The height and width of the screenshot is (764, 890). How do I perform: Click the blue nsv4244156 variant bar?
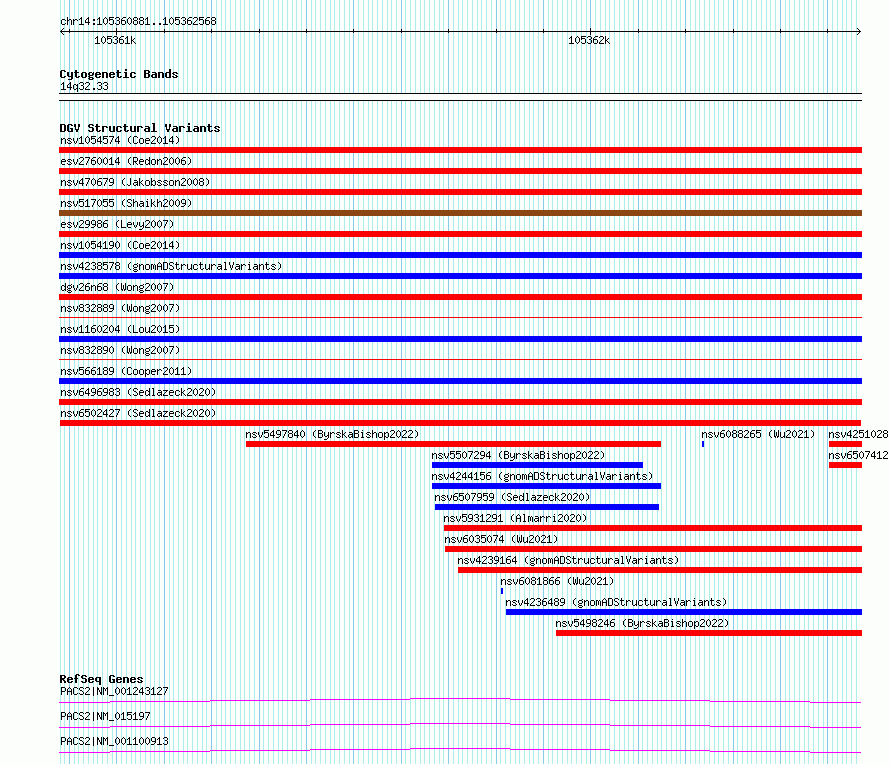point(547,486)
